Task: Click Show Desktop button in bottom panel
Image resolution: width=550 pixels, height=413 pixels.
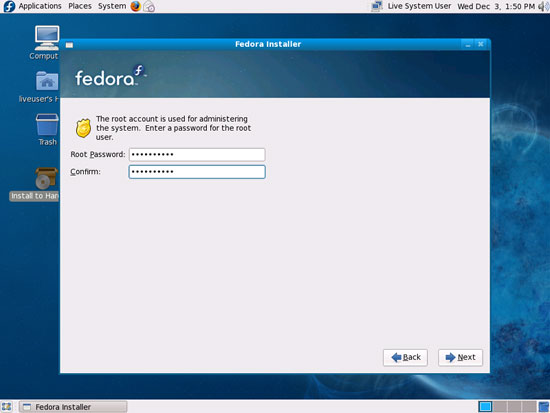Action: tap(7, 407)
